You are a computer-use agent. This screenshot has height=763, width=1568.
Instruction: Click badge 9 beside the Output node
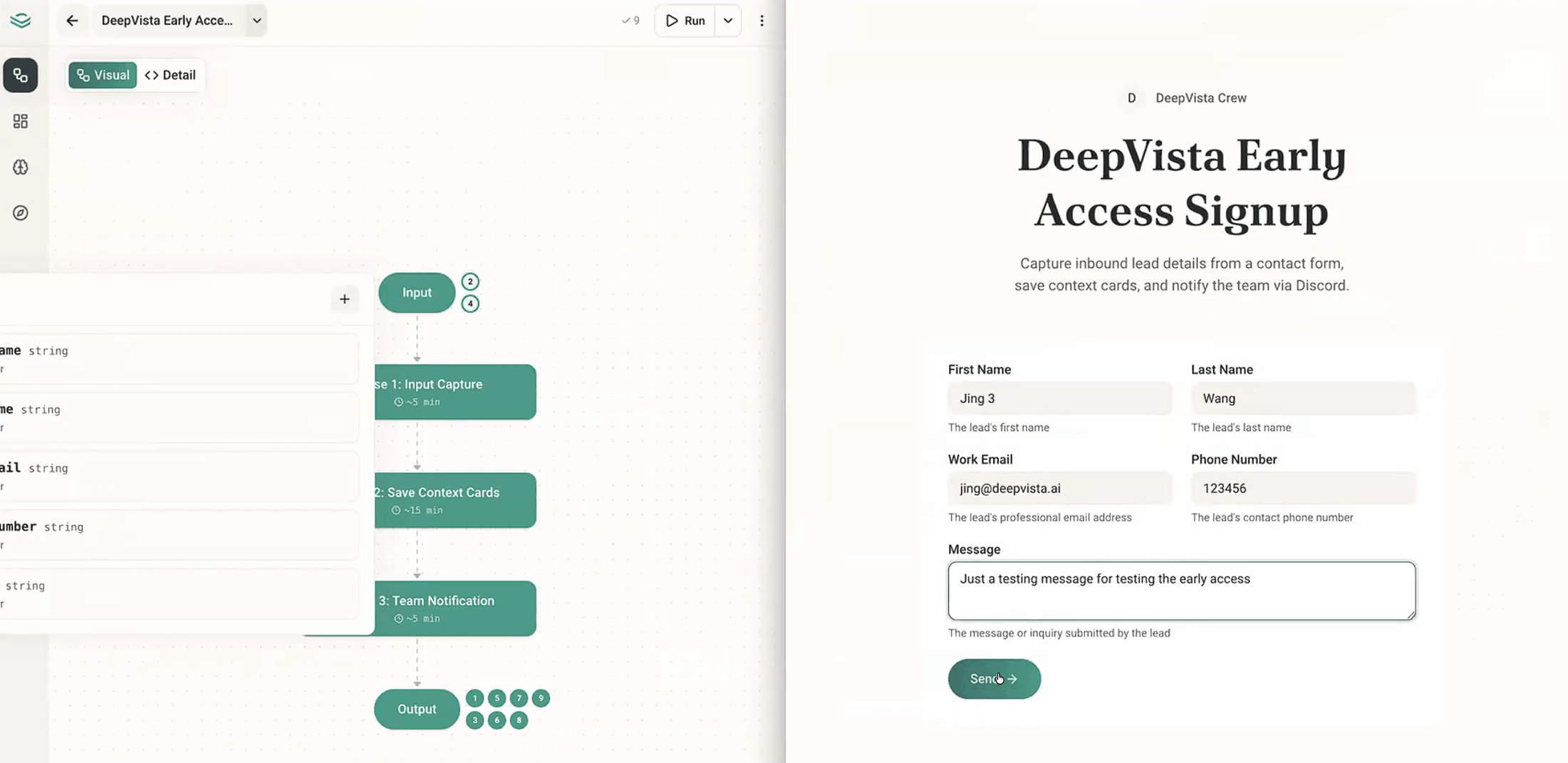tap(541, 698)
